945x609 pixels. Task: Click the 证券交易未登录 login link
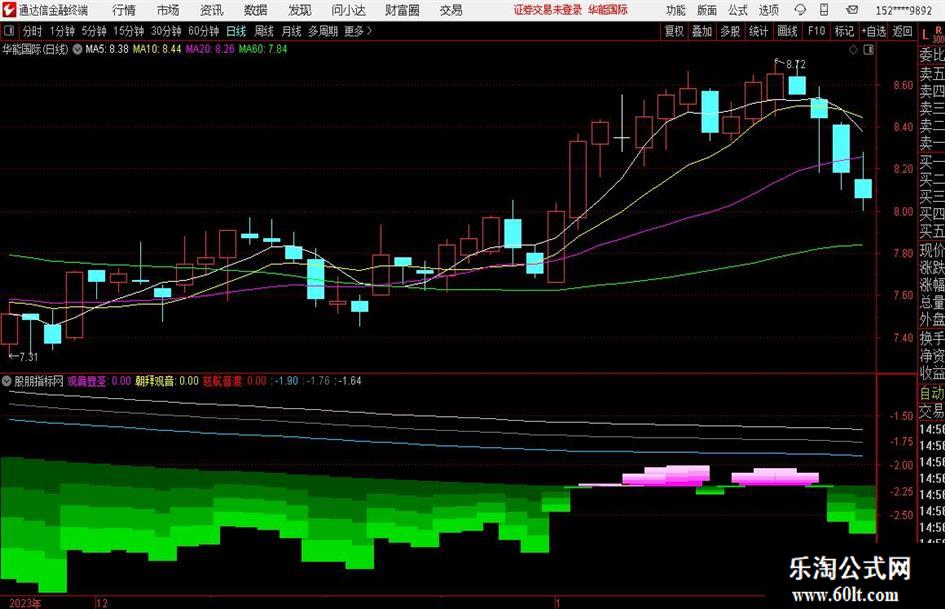(547, 10)
